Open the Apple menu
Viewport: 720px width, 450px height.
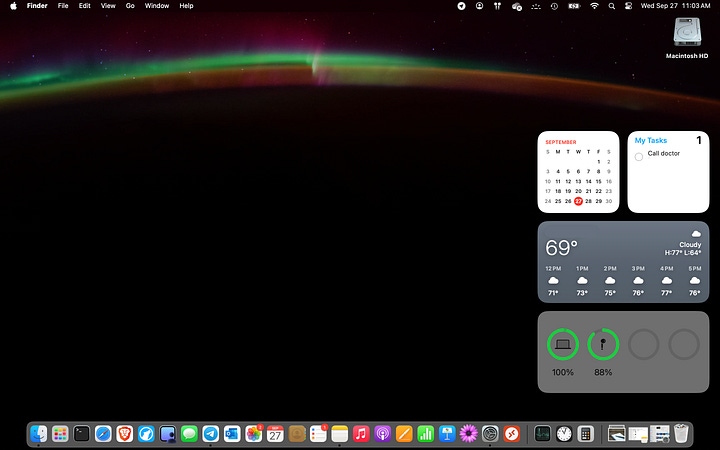coord(13,6)
